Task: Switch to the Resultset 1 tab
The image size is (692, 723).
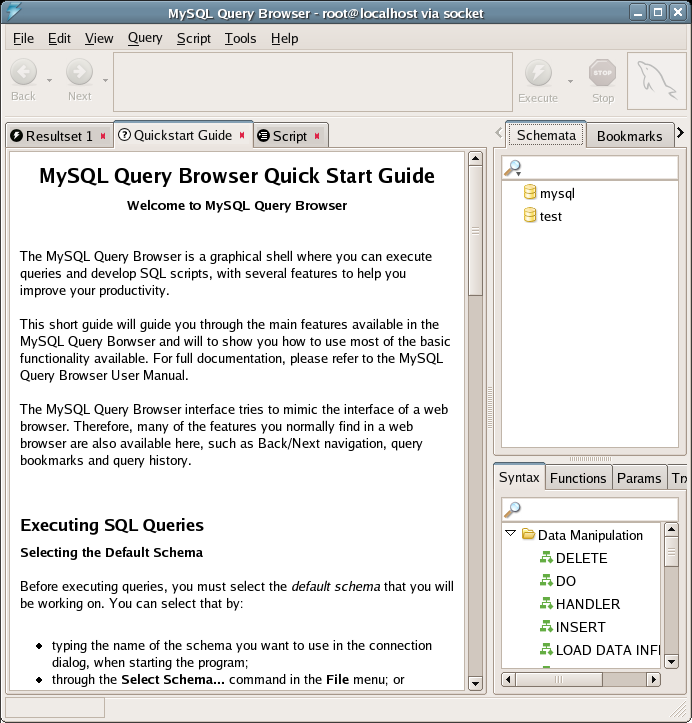Action: (x=59, y=136)
